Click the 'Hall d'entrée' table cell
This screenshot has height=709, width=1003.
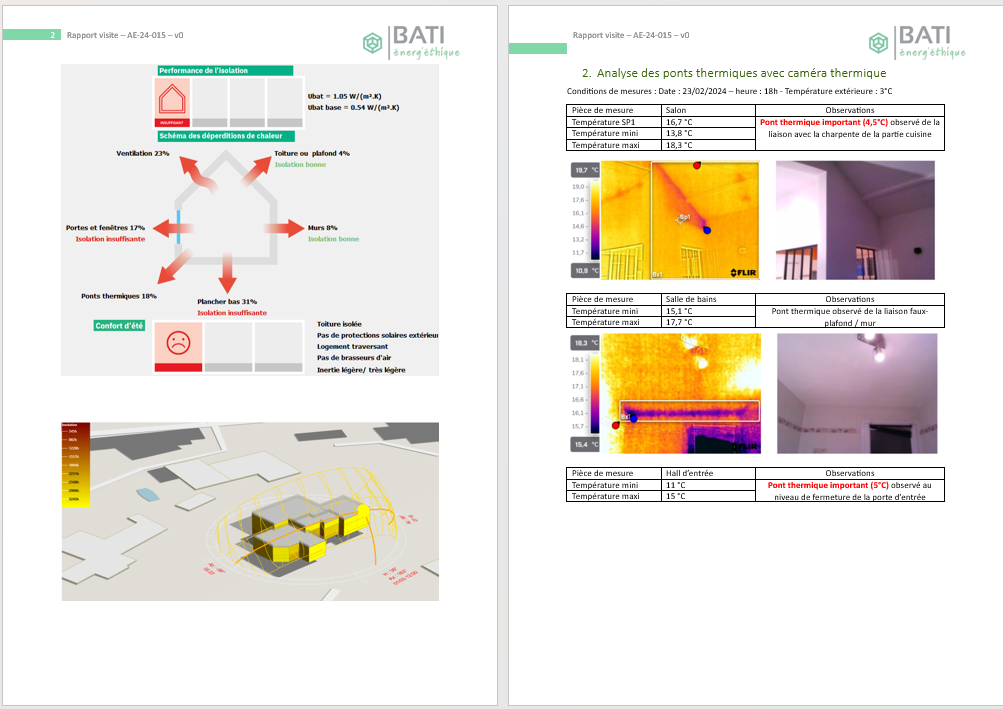[x=708, y=473]
